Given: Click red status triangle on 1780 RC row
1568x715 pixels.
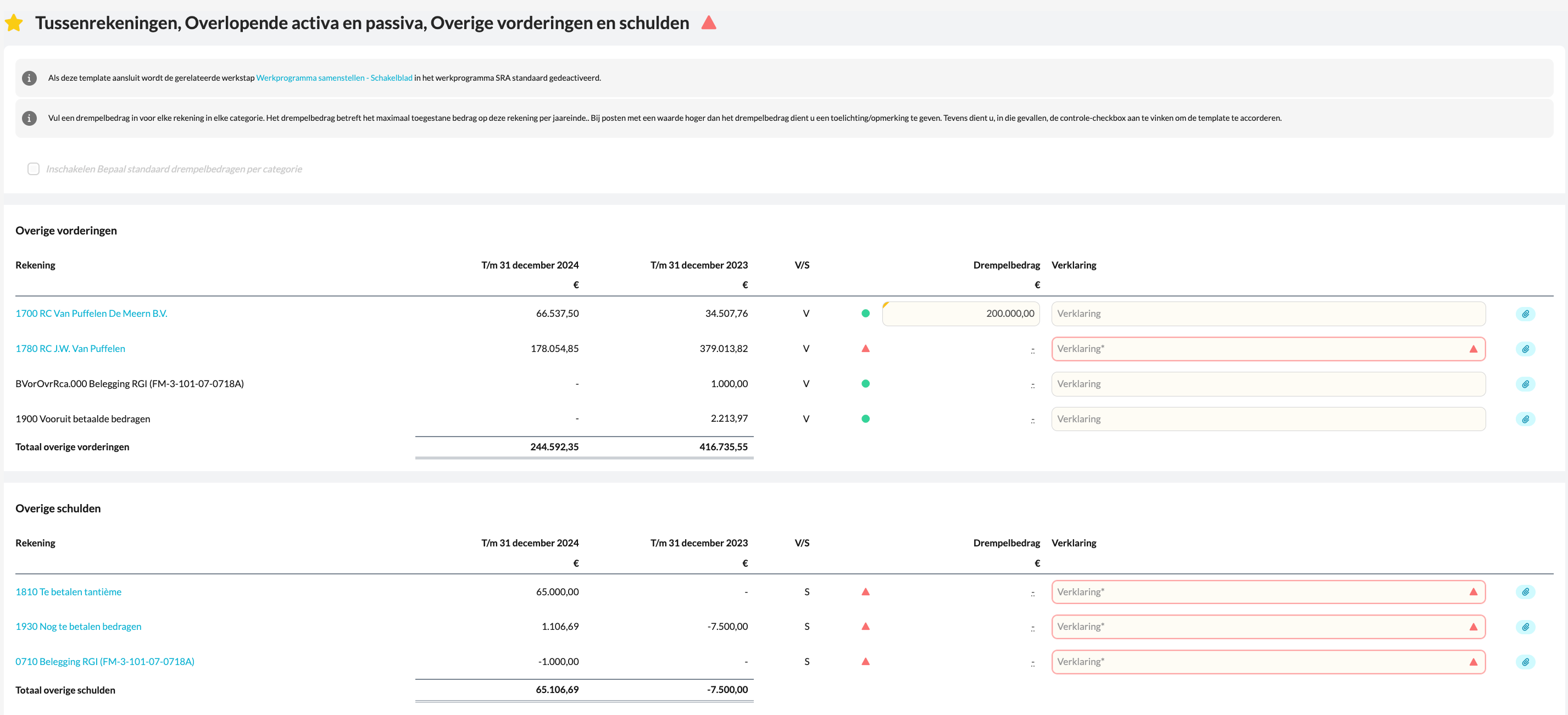Looking at the screenshot, I should coord(865,349).
